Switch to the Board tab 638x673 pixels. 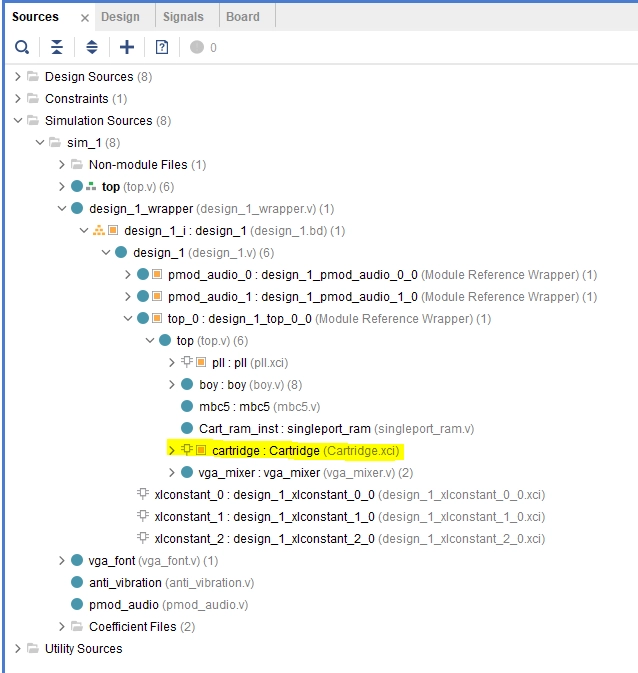(243, 17)
